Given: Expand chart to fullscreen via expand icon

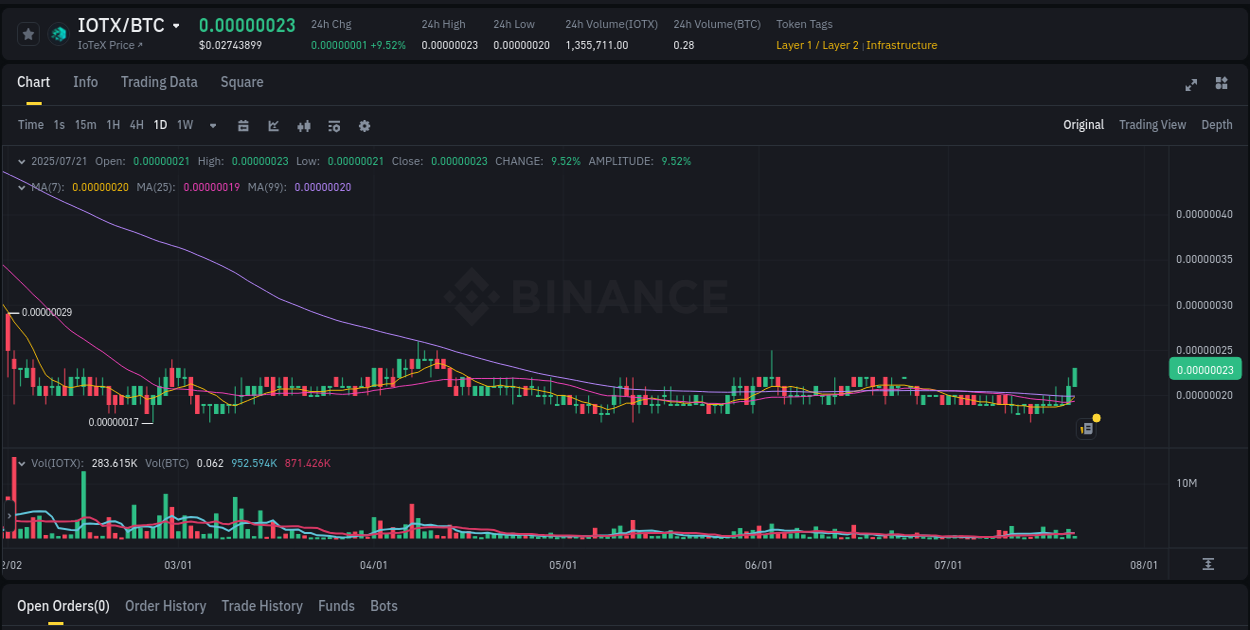Looking at the screenshot, I should (1191, 85).
